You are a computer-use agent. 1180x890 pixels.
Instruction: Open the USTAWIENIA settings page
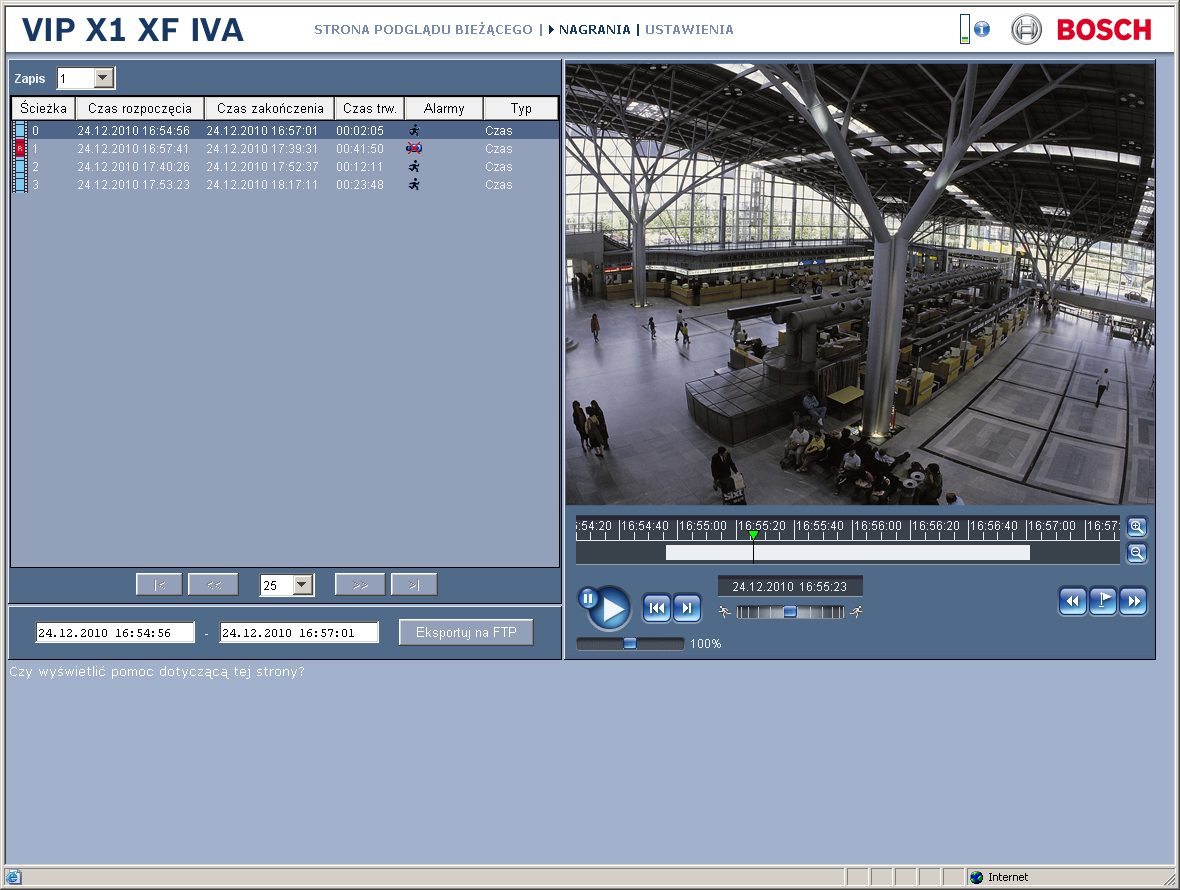click(689, 29)
